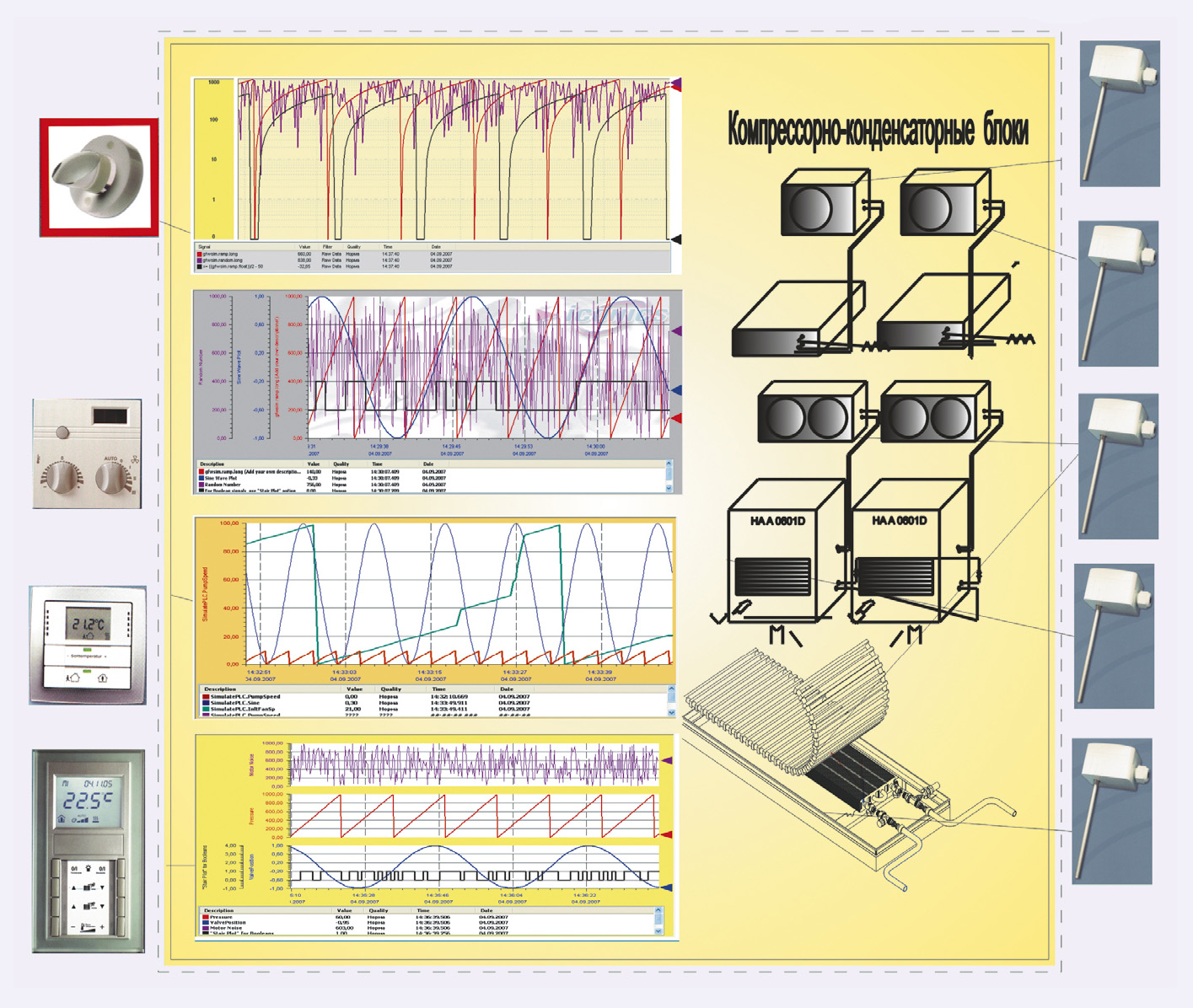
Task: Select the SimulatePLC.PumpSpeed row with value 0,00
Action: coord(434,696)
